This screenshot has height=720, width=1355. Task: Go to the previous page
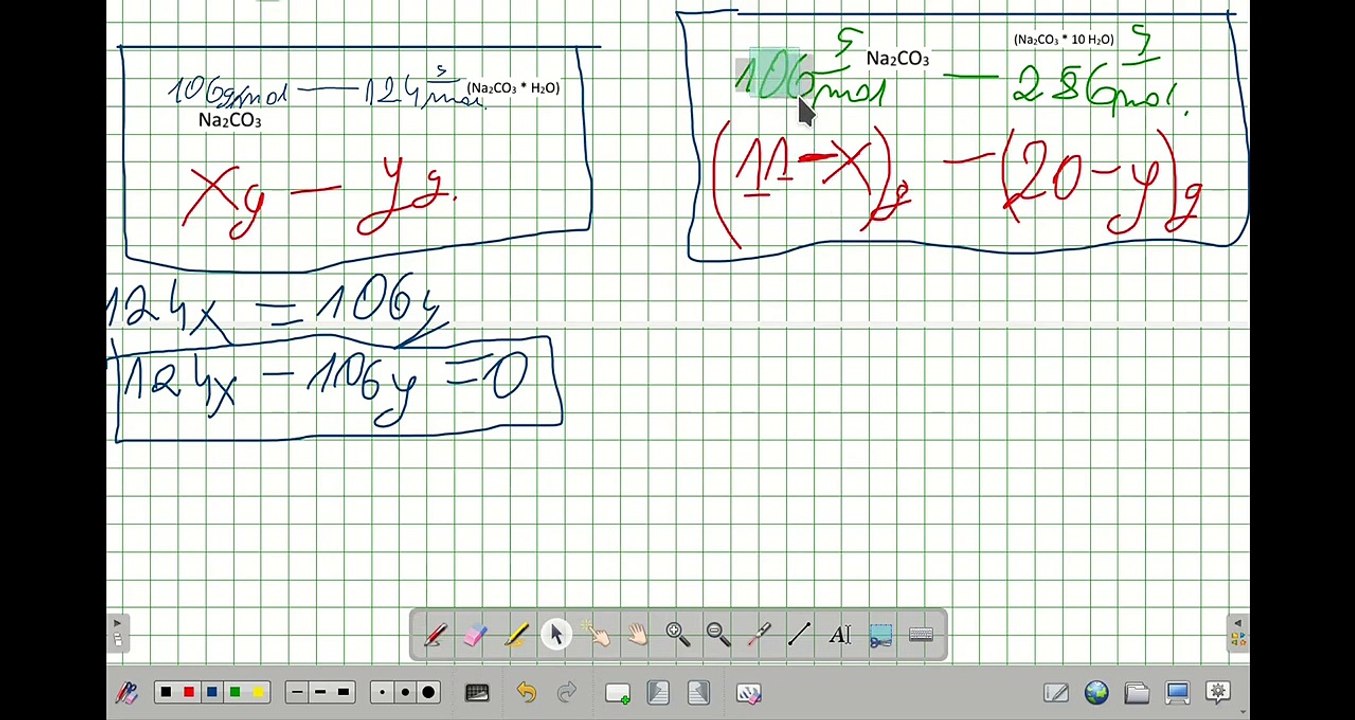point(658,692)
